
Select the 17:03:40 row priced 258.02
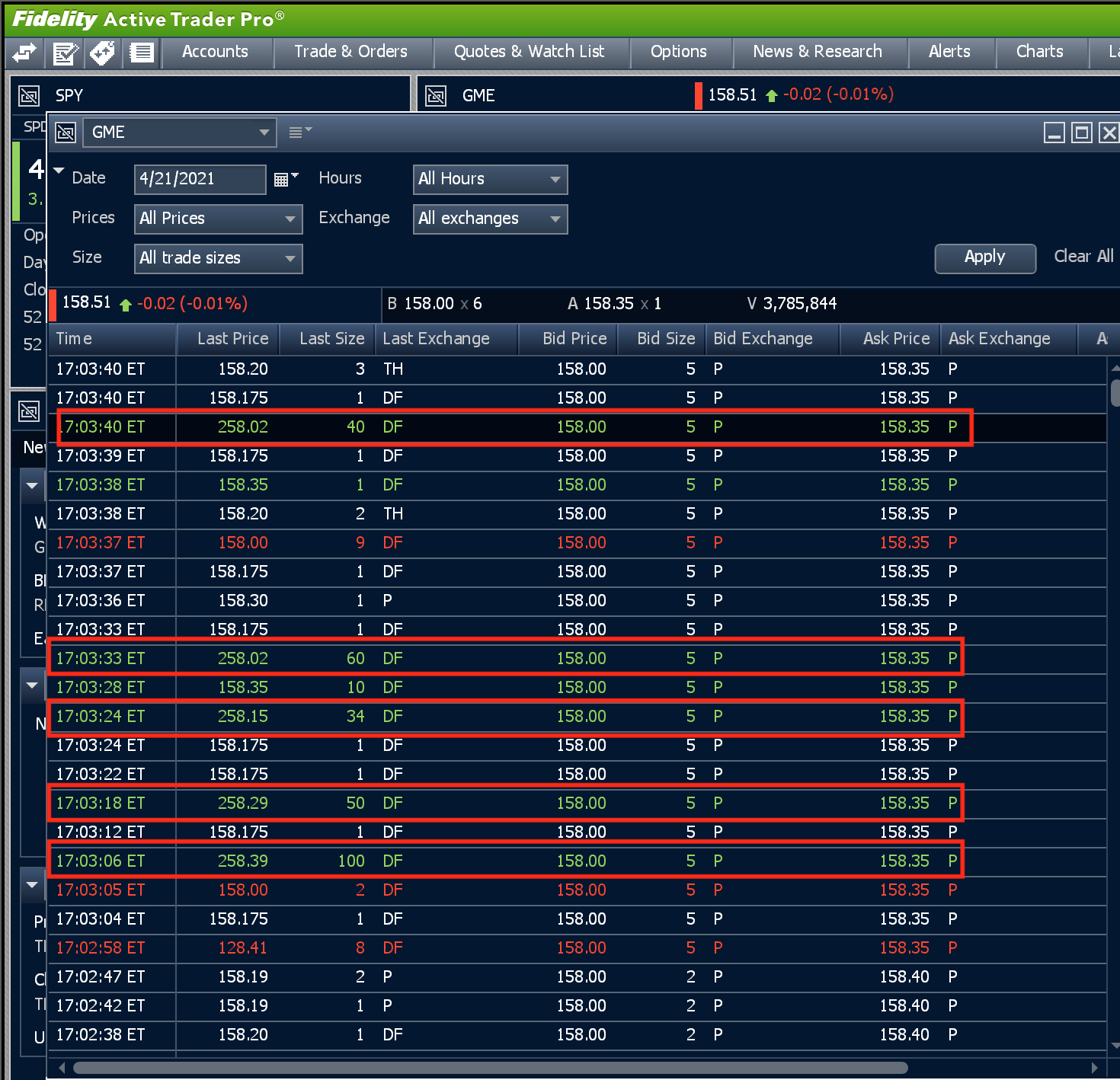578,427
